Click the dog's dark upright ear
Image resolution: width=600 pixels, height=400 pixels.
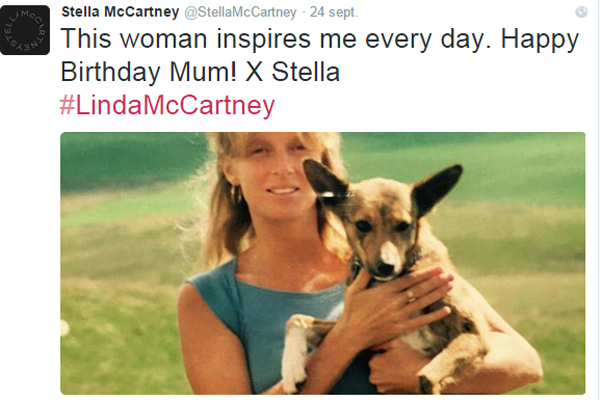click(438, 188)
